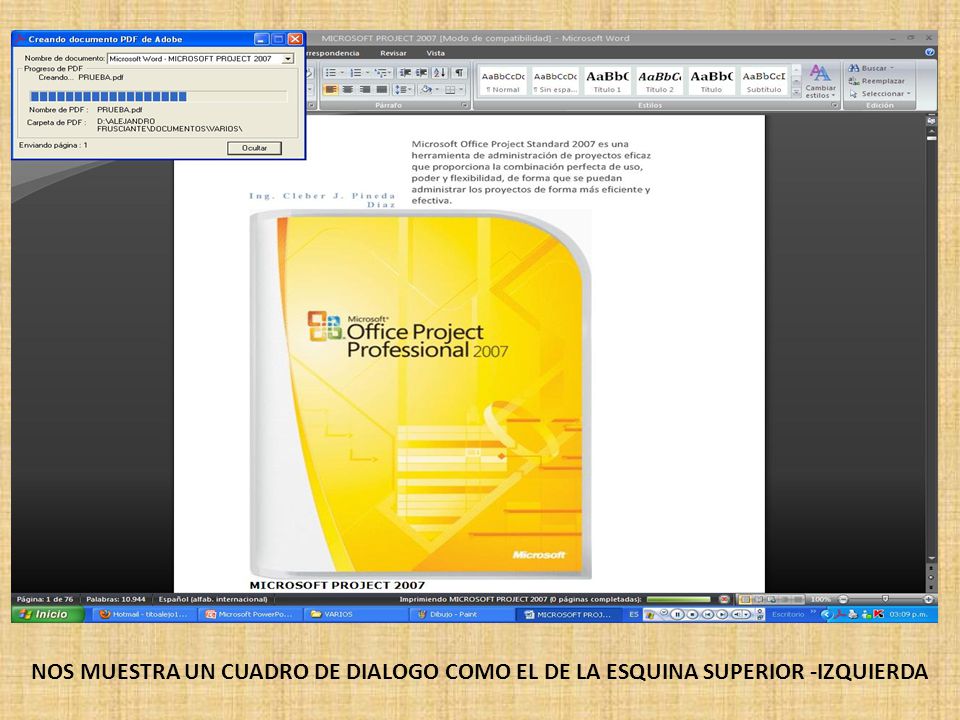Select print layout view icon
Viewport: 960px width, 720px height.
click(745, 599)
